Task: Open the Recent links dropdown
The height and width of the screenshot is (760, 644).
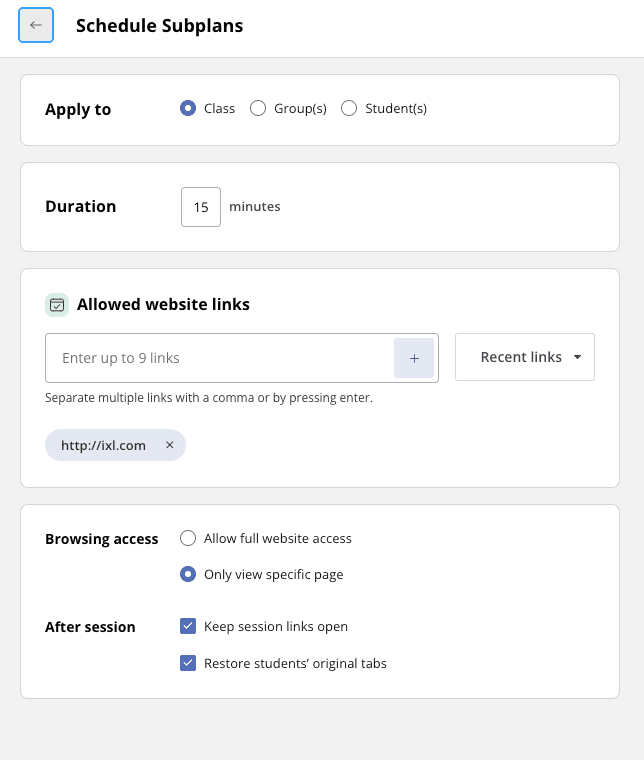Action: point(524,358)
